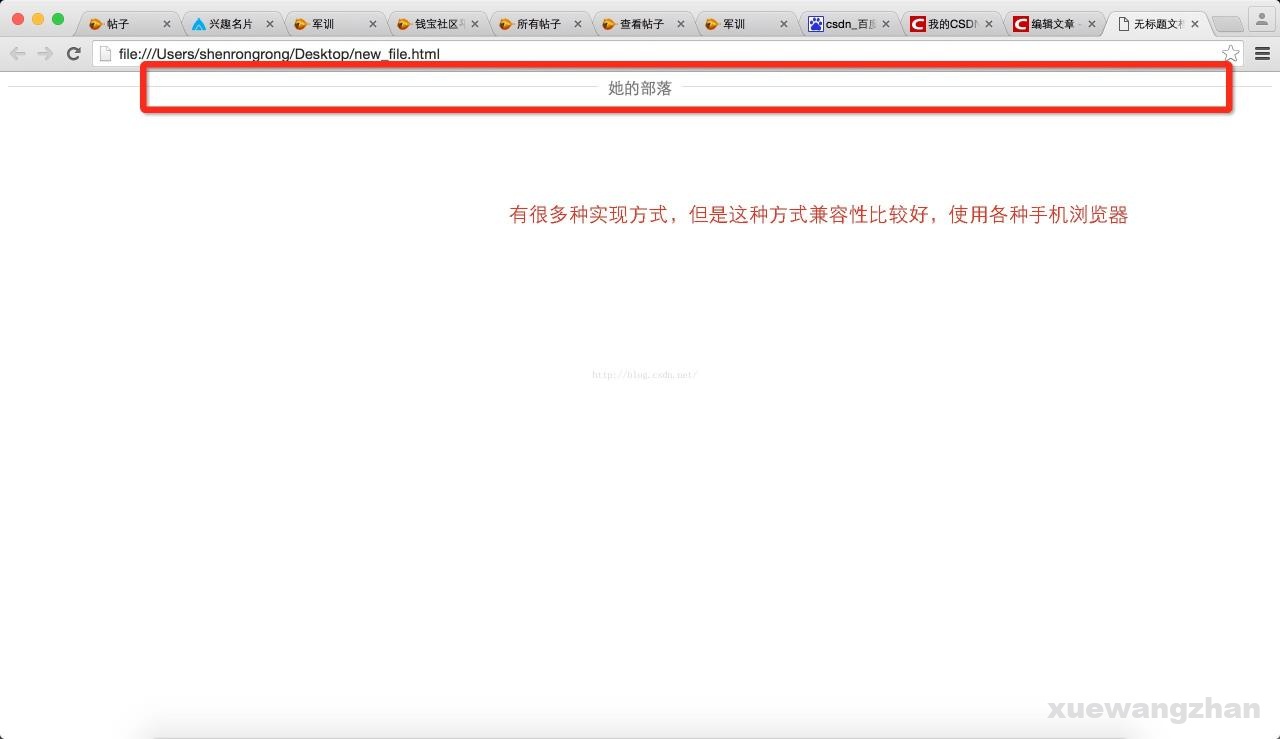The width and height of the screenshot is (1280, 739).
Task: Close the 钱宝社区 tab
Action: pos(474,24)
